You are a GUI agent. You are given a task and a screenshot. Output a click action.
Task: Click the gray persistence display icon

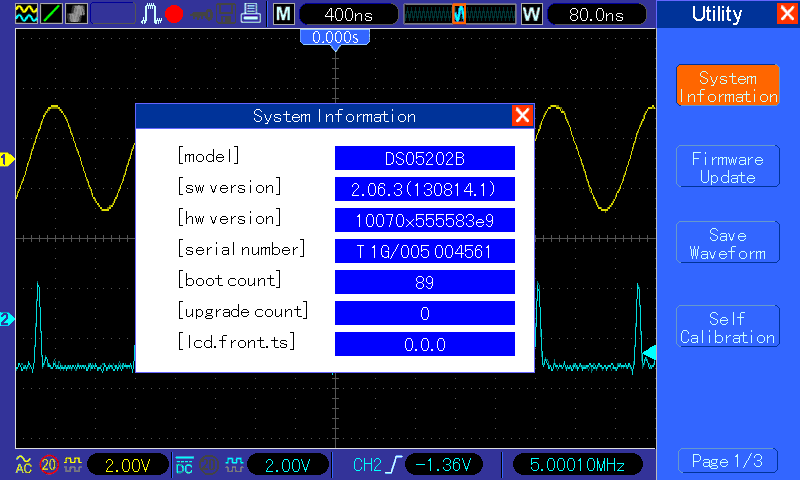tap(77, 14)
